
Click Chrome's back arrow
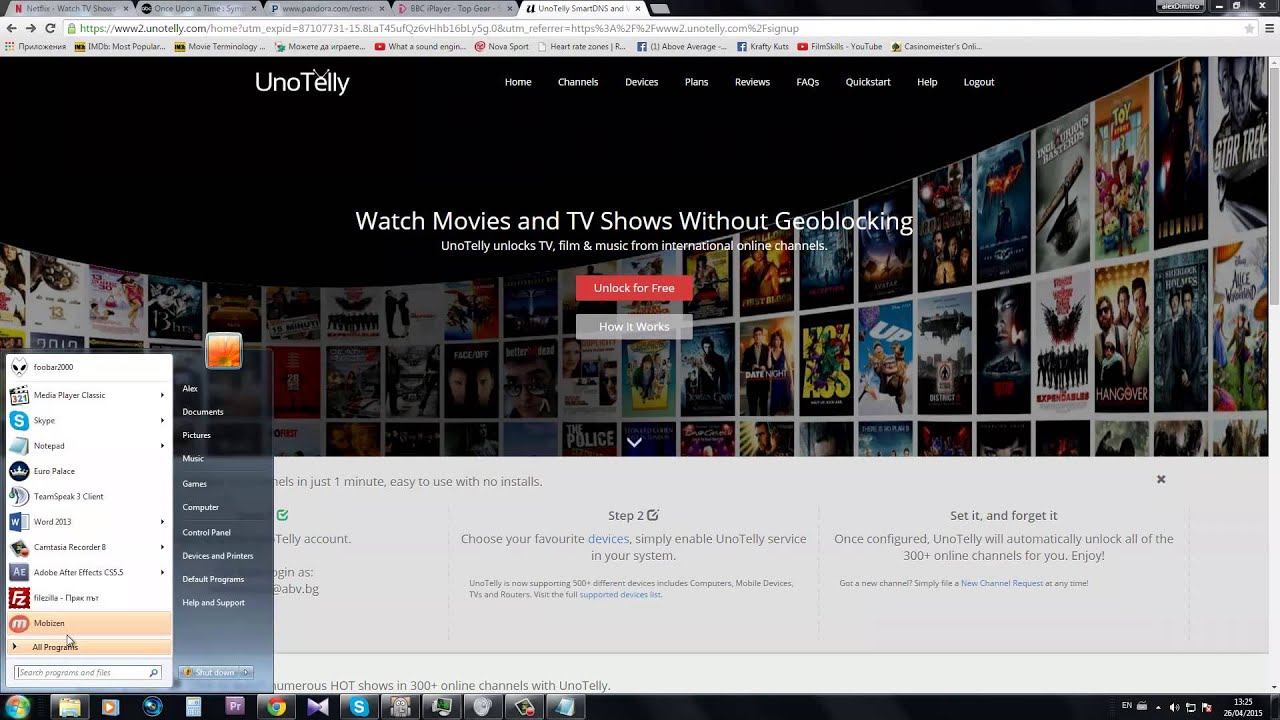[x=12, y=28]
